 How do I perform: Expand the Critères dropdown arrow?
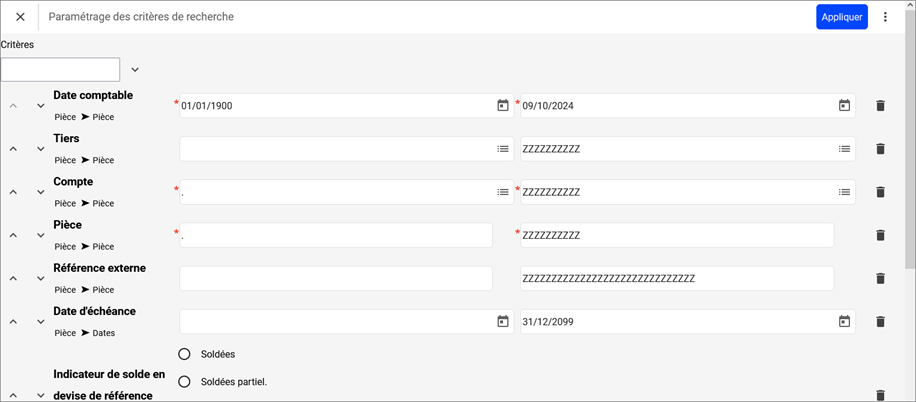click(135, 70)
